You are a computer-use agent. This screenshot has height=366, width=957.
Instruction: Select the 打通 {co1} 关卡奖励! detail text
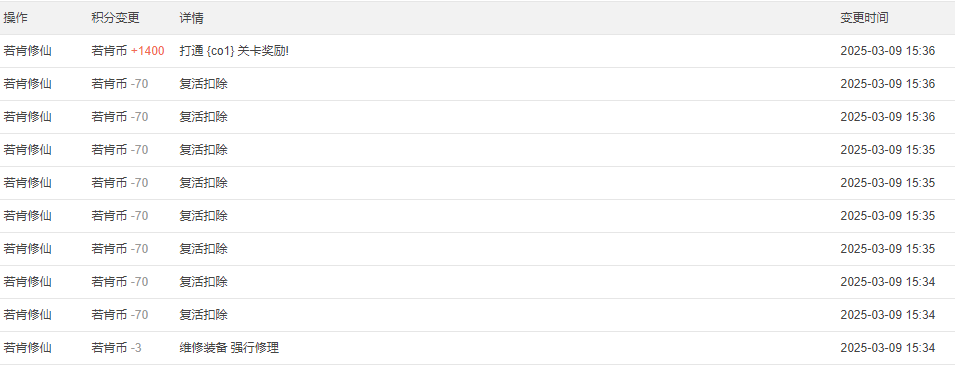234,51
